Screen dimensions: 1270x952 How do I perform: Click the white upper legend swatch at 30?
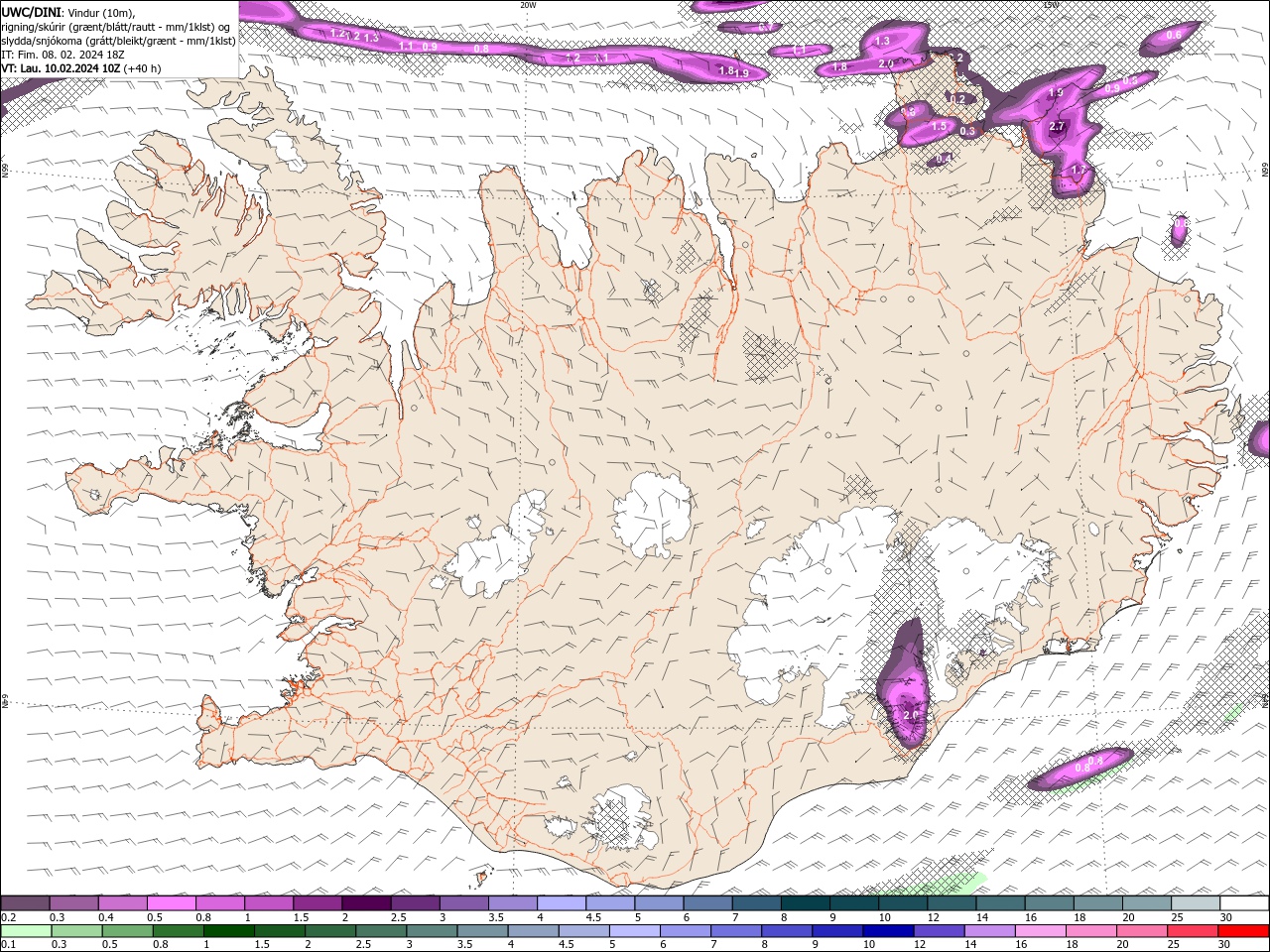pyautogui.click(x=1244, y=903)
